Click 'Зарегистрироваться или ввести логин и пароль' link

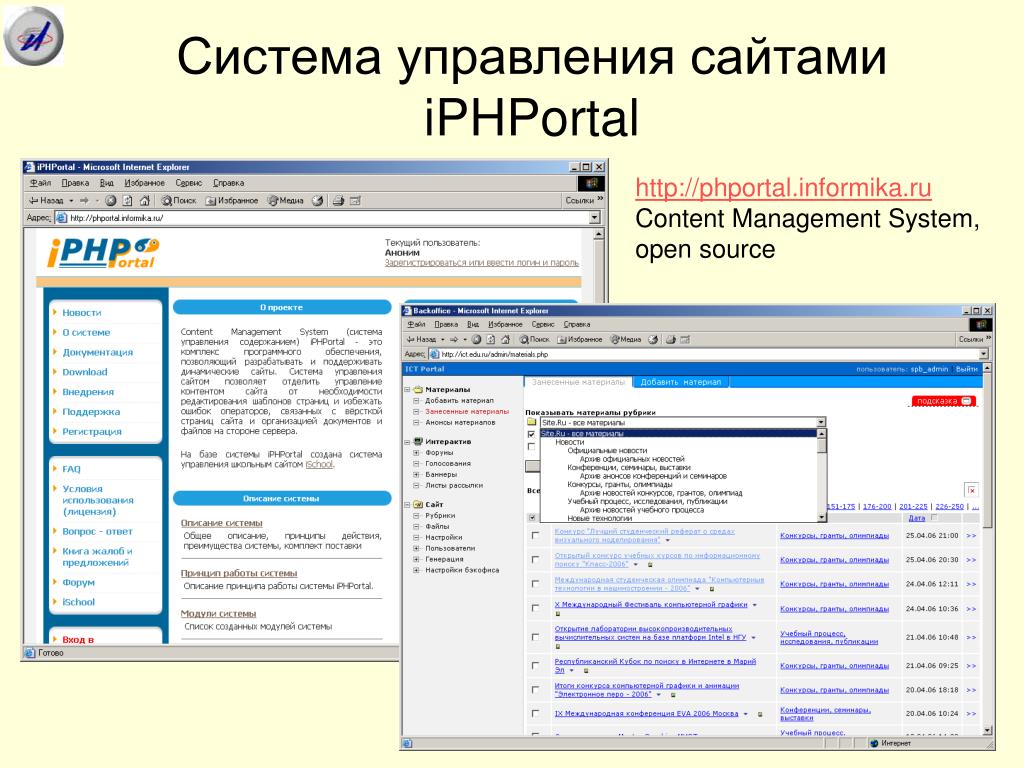click(481, 263)
